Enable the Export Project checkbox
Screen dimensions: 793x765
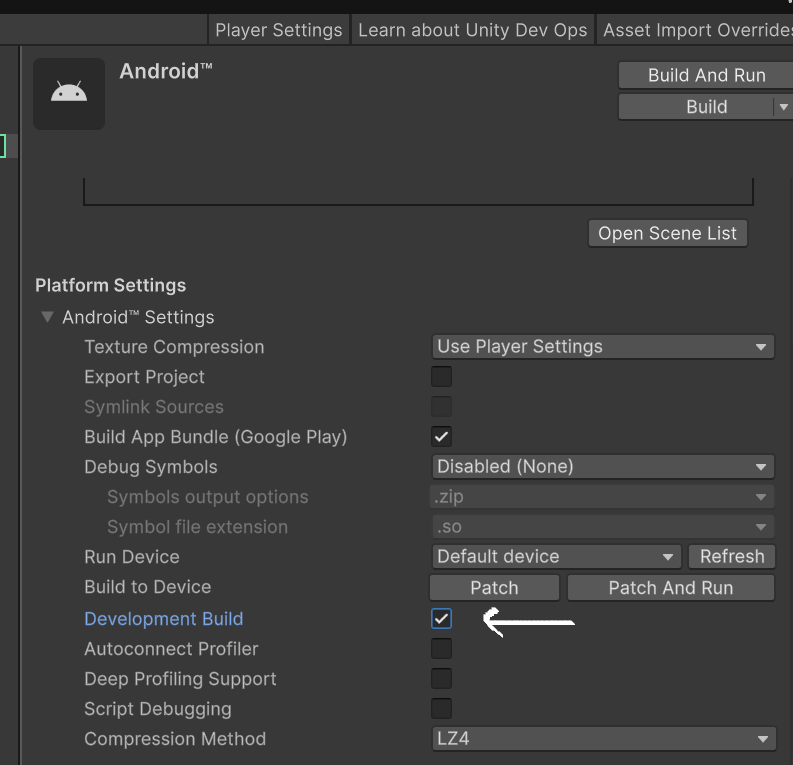[441, 377]
